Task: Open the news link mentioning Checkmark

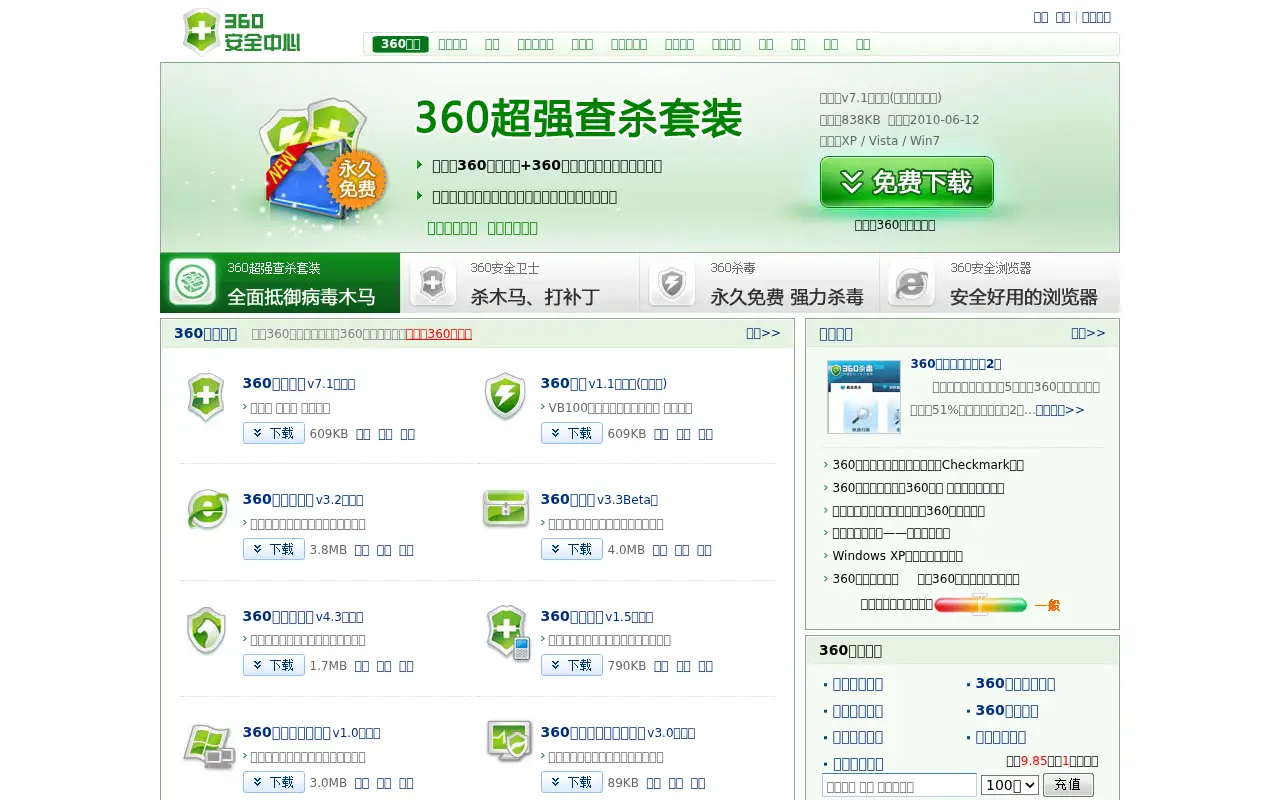Action: 928,464
